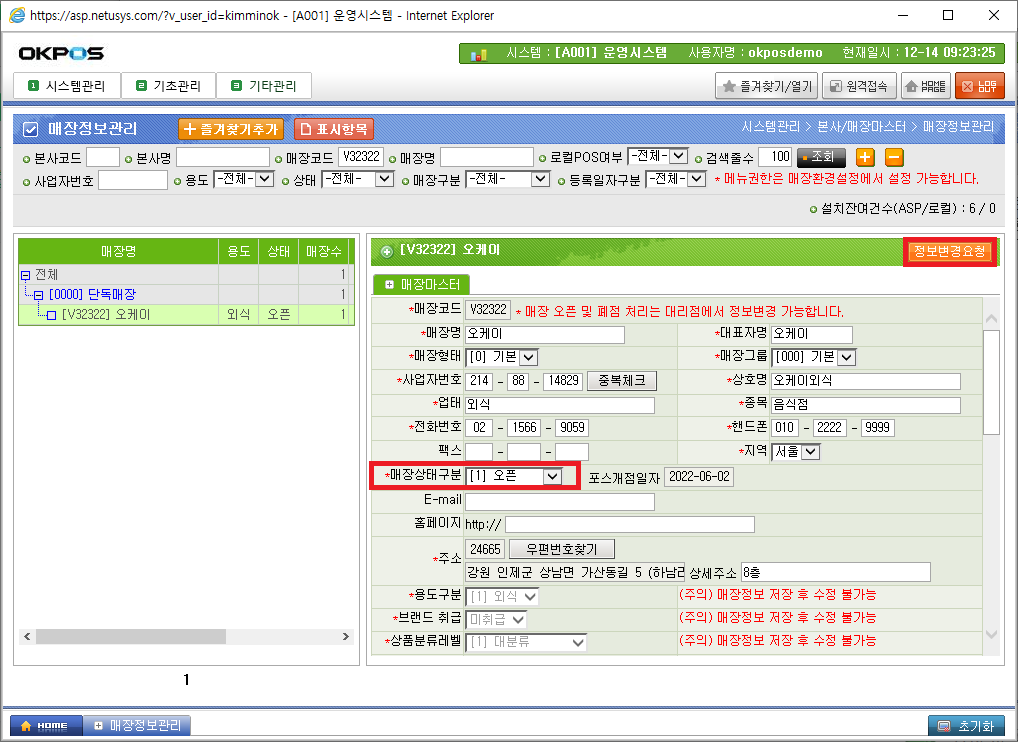Click the 원격접속 remote access button
The width and height of the screenshot is (1018, 742).
(x=859, y=86)
